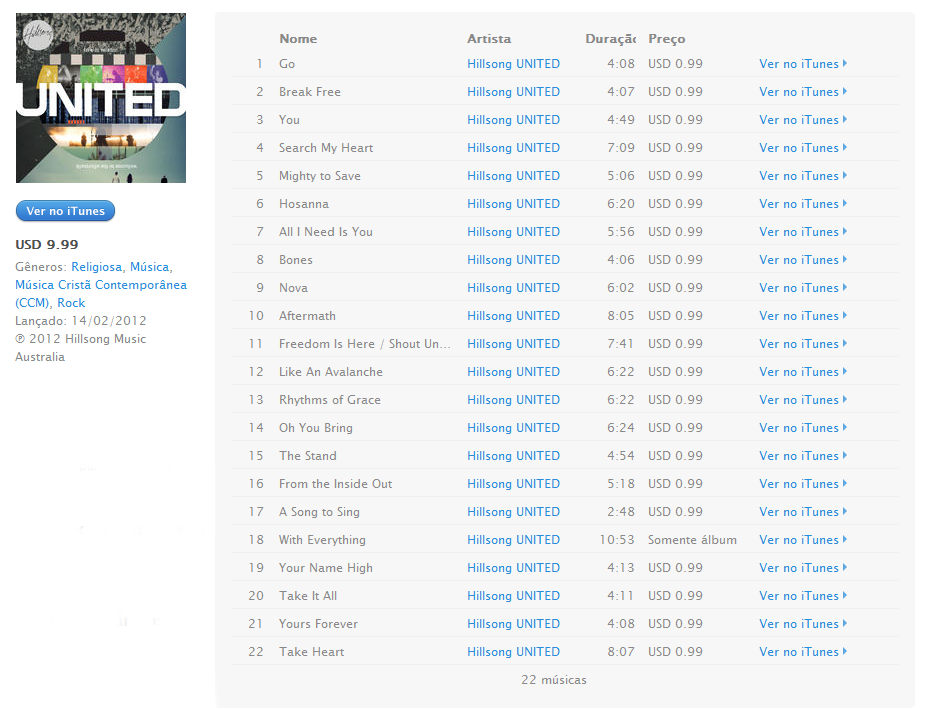Click Ver no iTunes for Your Name High
Screen dimensions: 931x709
click(803, 568)
